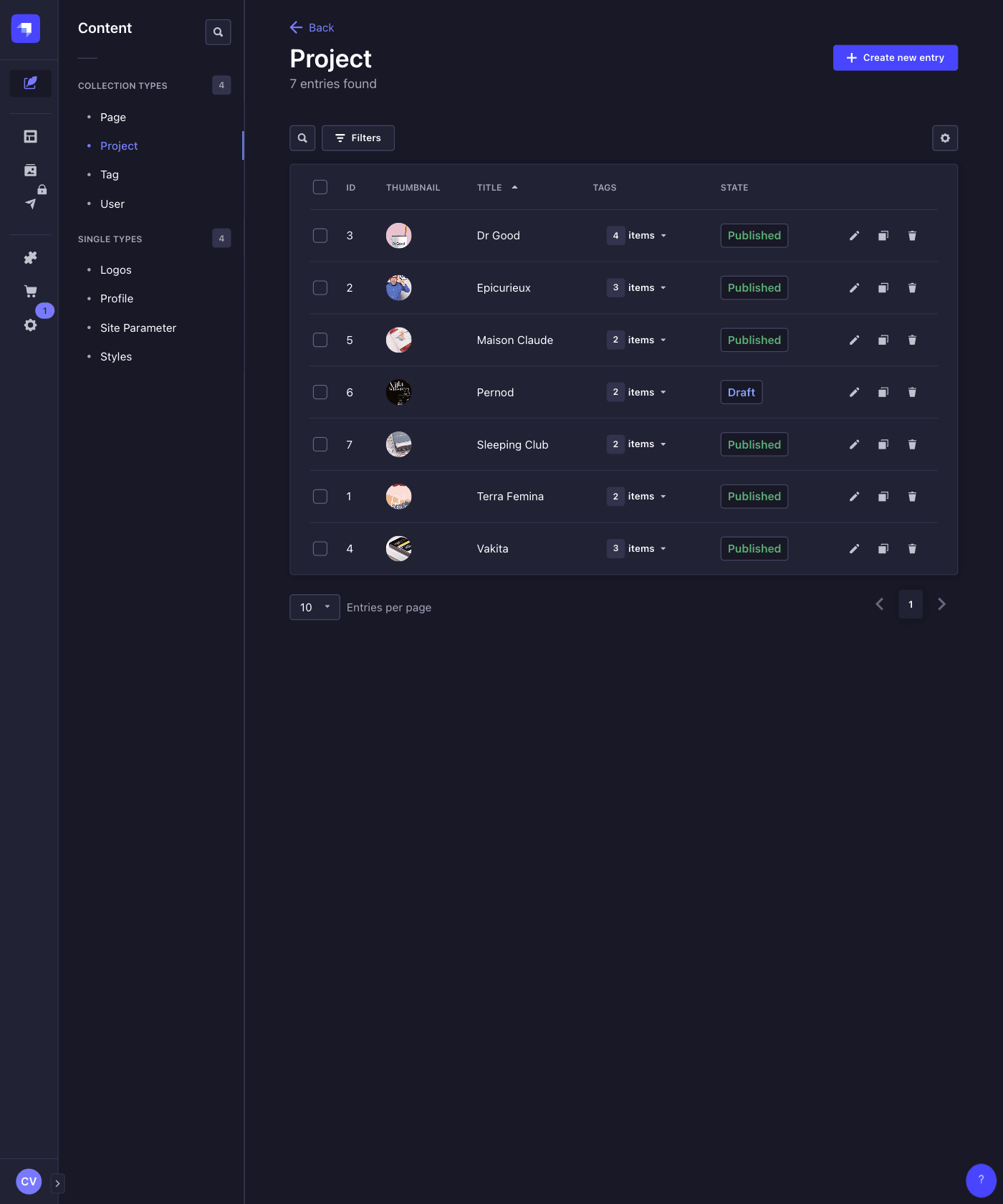
Task: Select the Vakita row checkbox
Action: coord(320,549)
